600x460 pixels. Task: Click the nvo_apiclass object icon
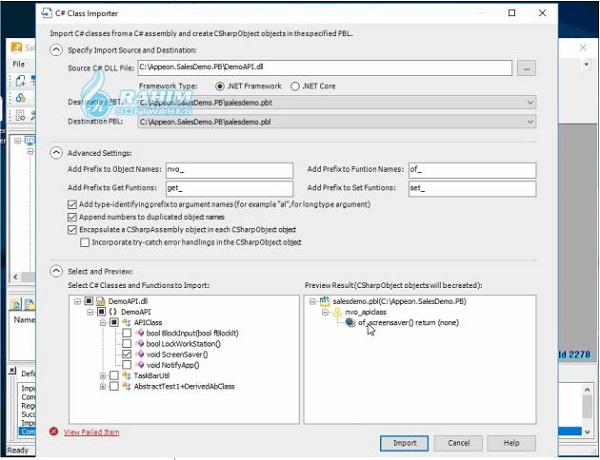click(x=337, y=312)
